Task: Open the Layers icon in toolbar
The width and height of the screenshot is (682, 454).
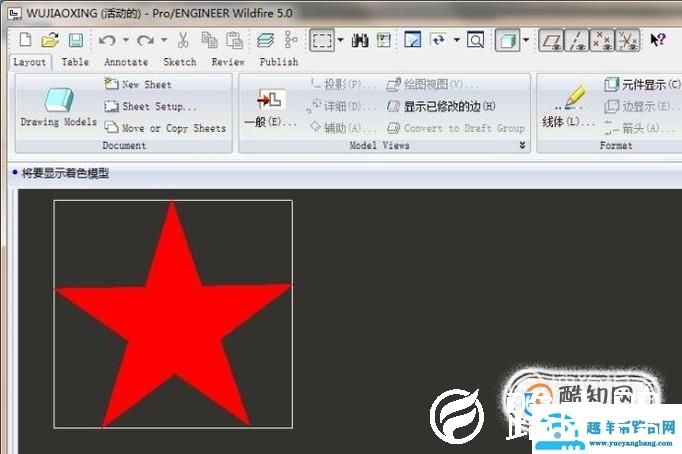Action: click(x=265, y=40)
